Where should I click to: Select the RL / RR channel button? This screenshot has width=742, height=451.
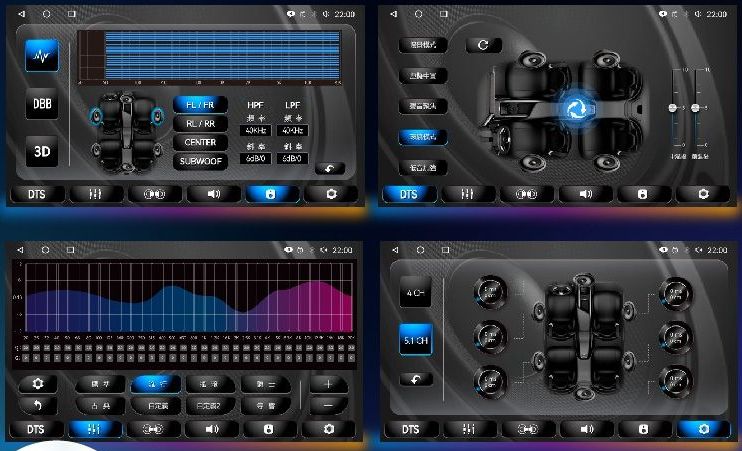(200, 123)
